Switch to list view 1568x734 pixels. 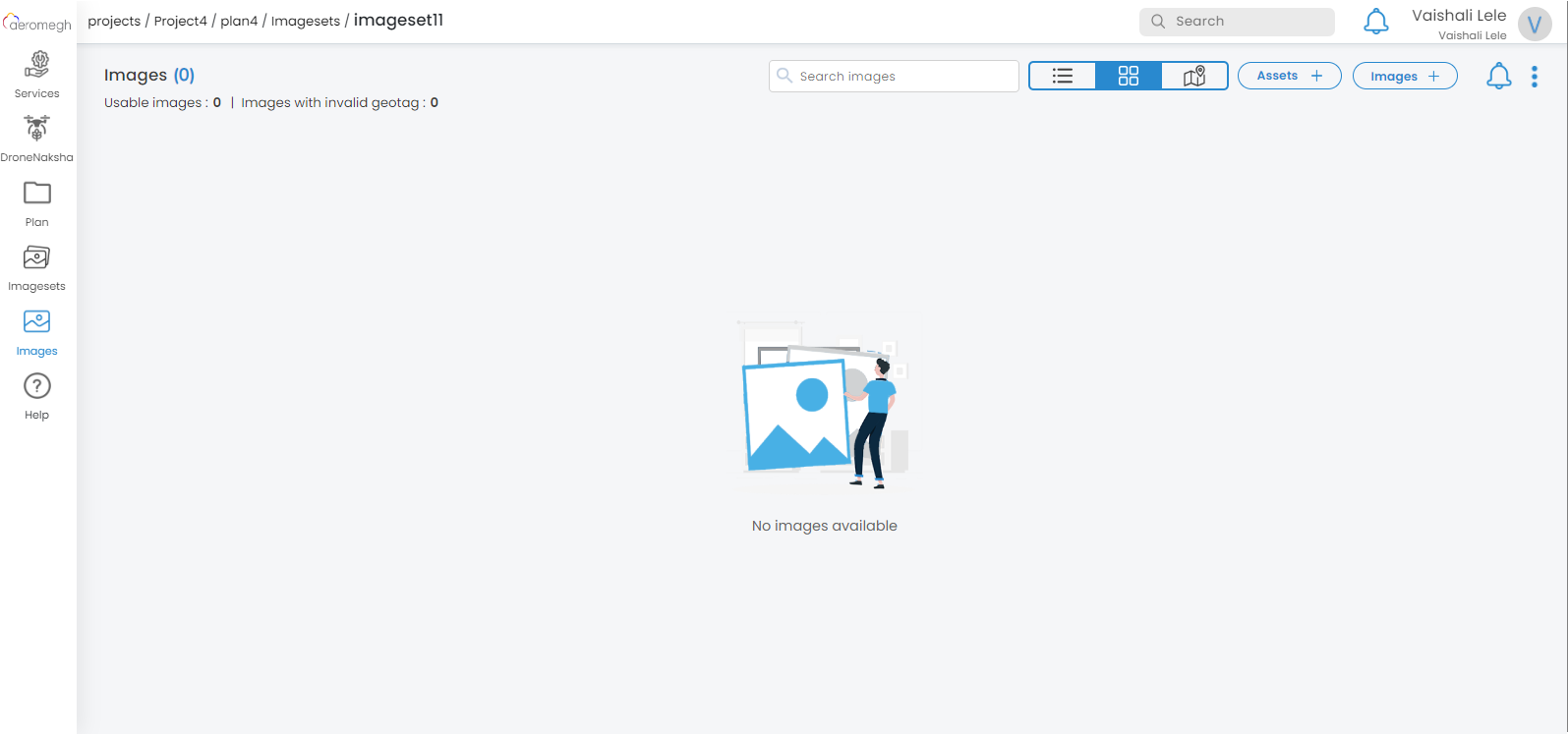tap(1063, 76)
